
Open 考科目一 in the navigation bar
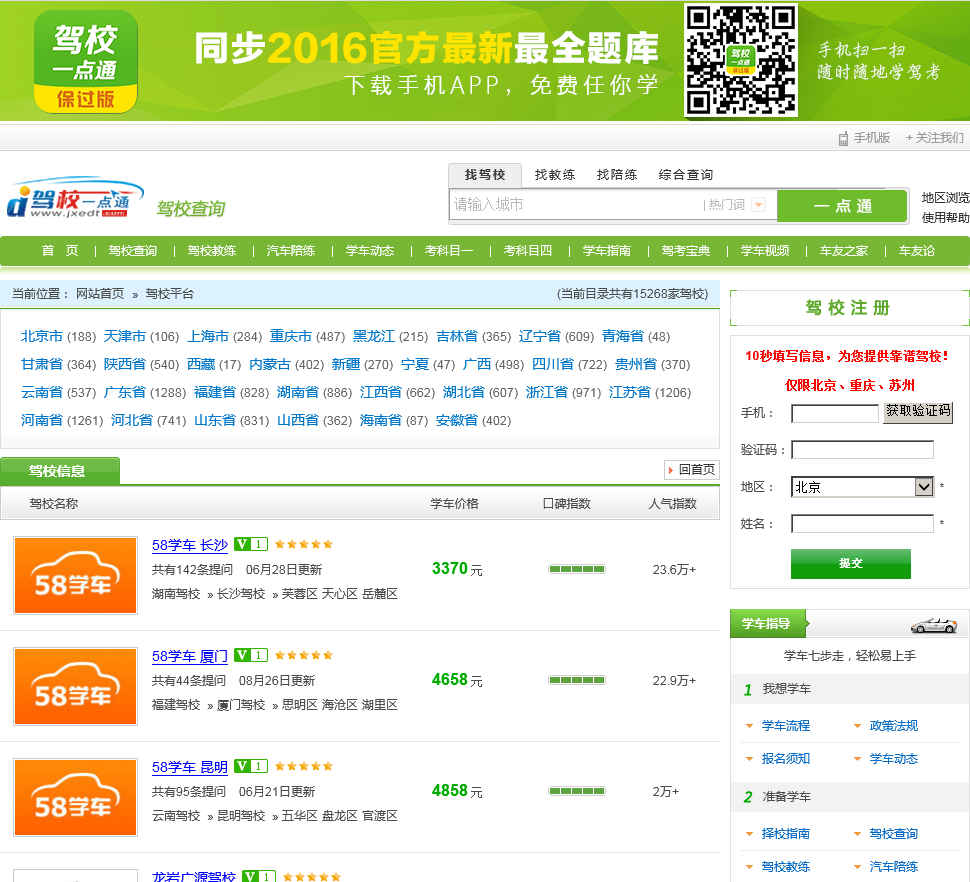click(x=449, y=251)
